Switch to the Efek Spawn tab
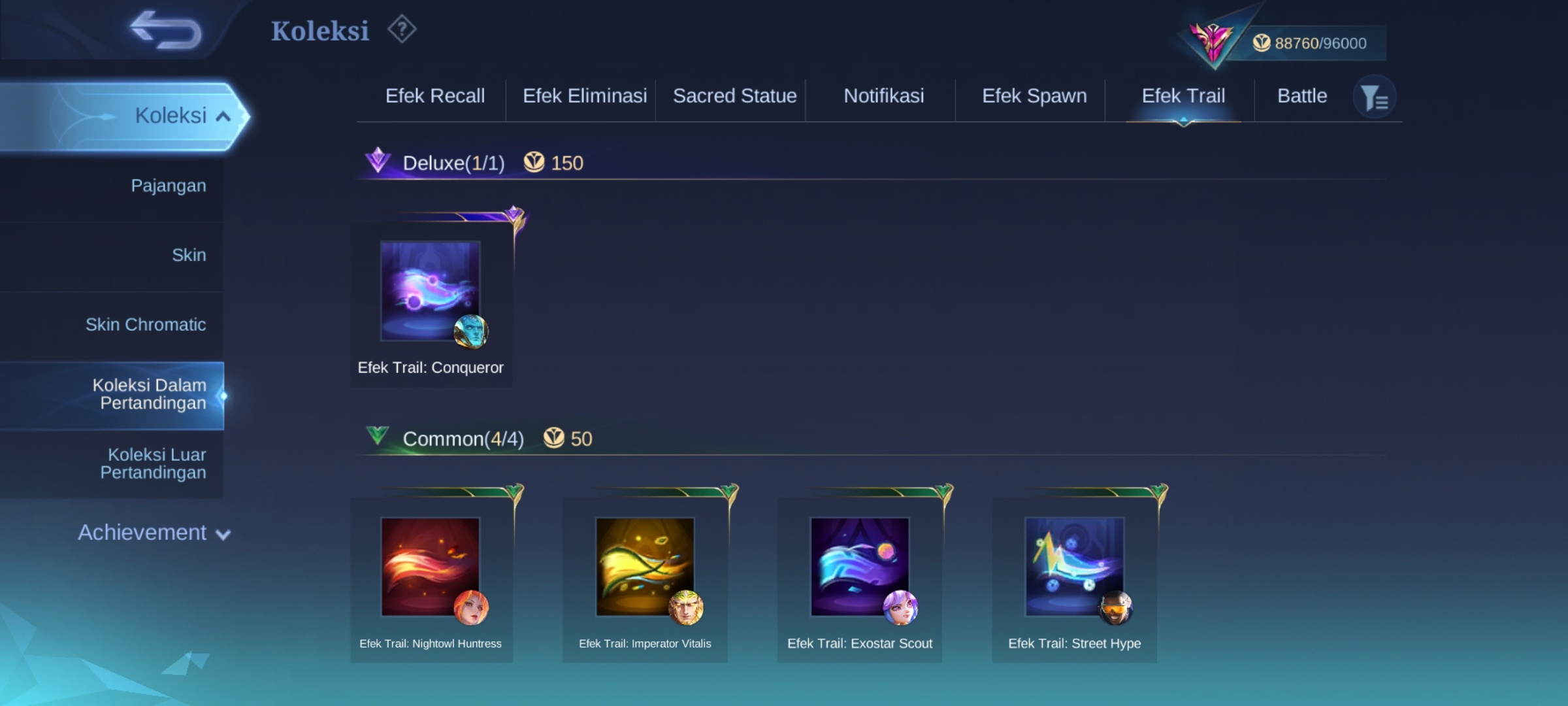1568x706 pixels. pos(1034,96)
